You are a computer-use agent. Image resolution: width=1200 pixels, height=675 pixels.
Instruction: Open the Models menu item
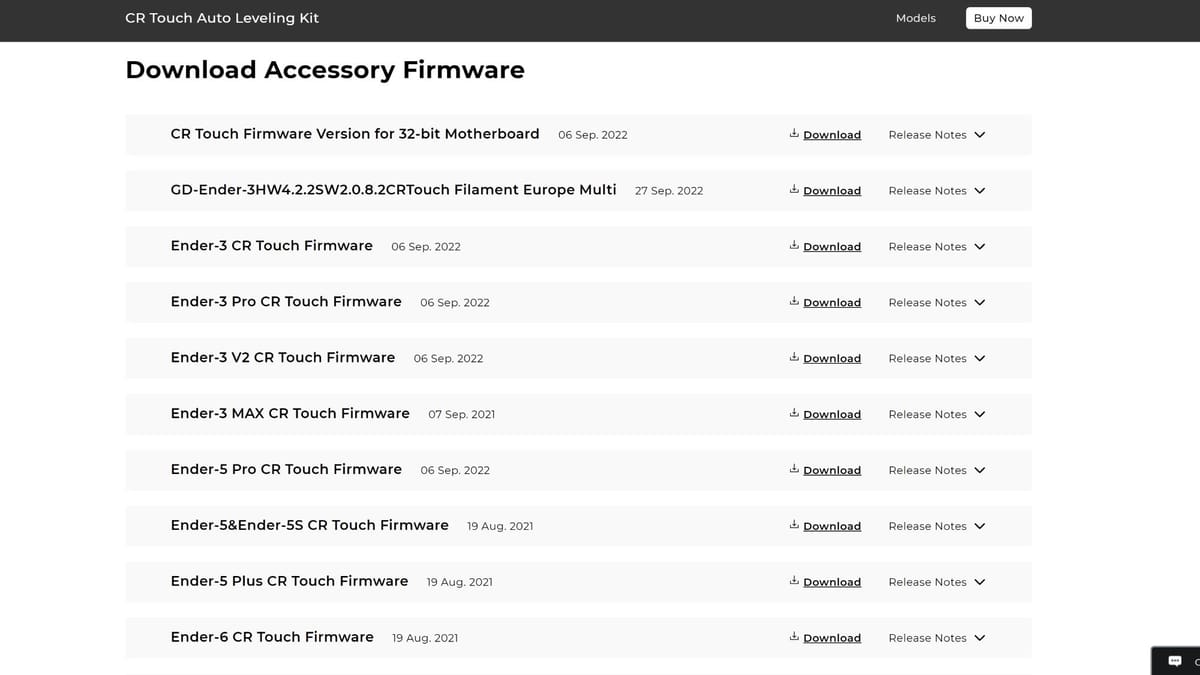point(916,18)
